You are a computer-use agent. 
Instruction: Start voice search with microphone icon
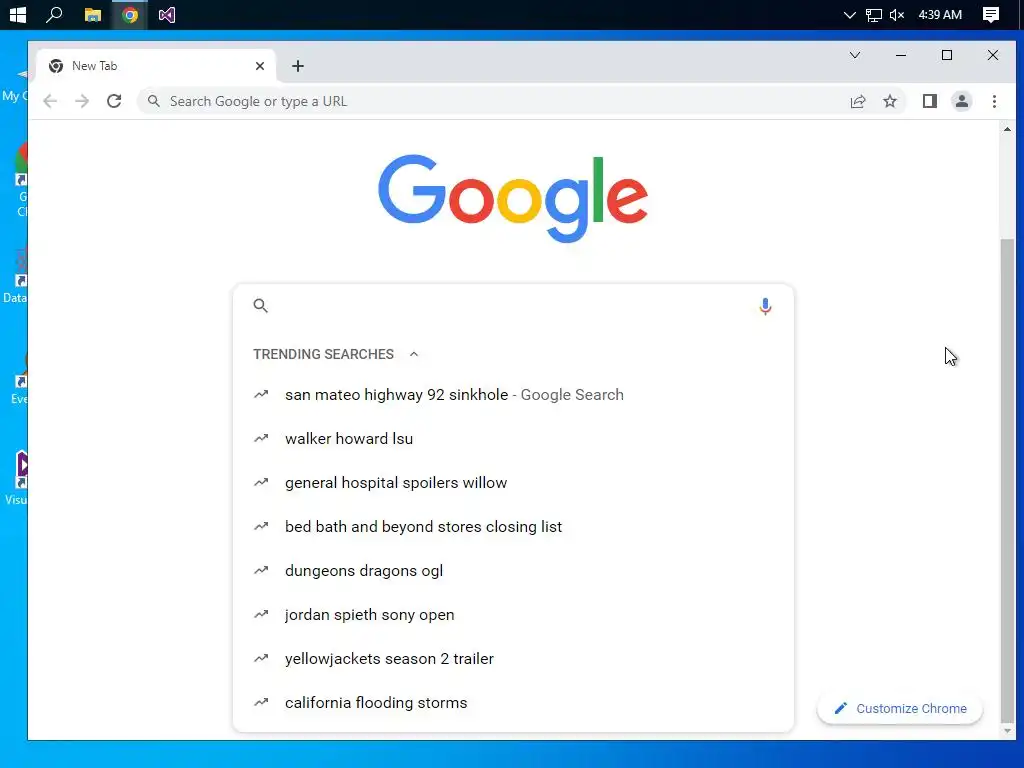tap(765, 306)
